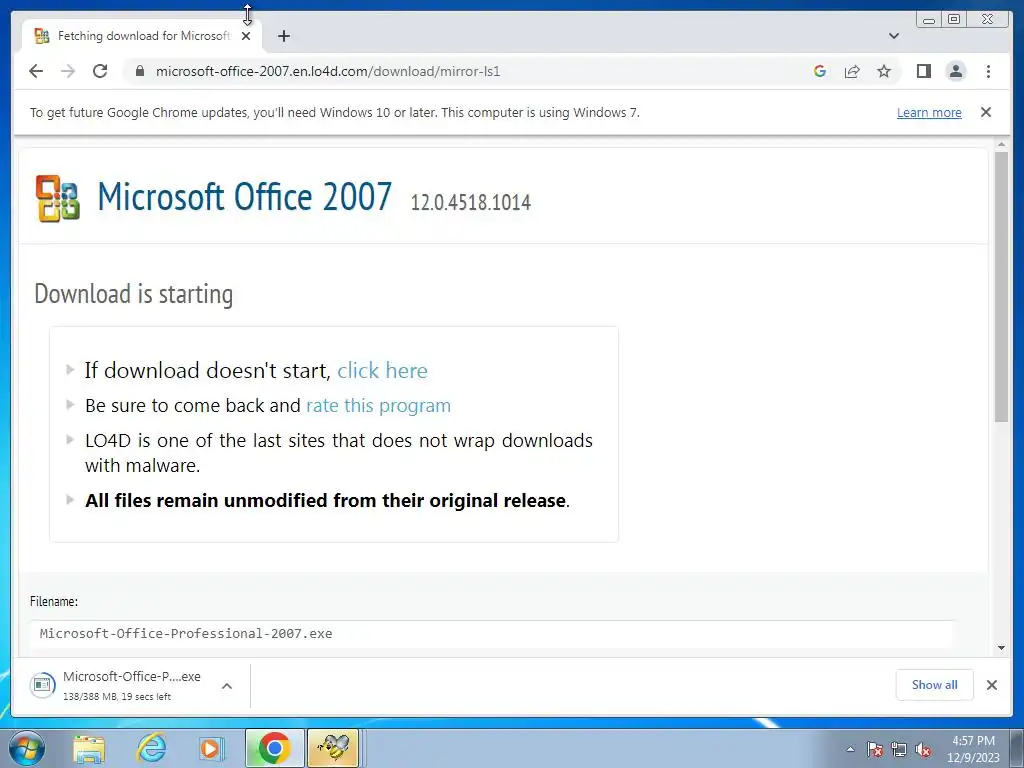Restore down the Chrome window
This screenshot has width=1024, height=768.
(953, 20)
